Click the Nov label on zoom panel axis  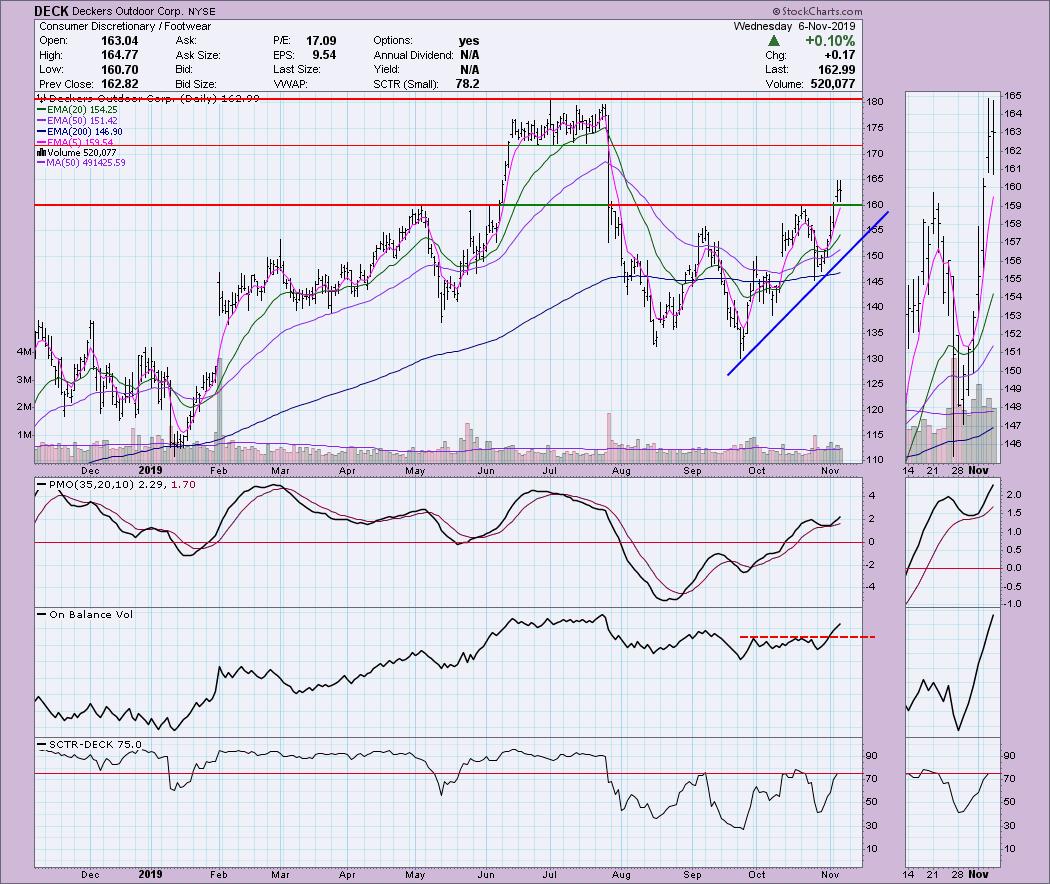(x=978, y=874)
